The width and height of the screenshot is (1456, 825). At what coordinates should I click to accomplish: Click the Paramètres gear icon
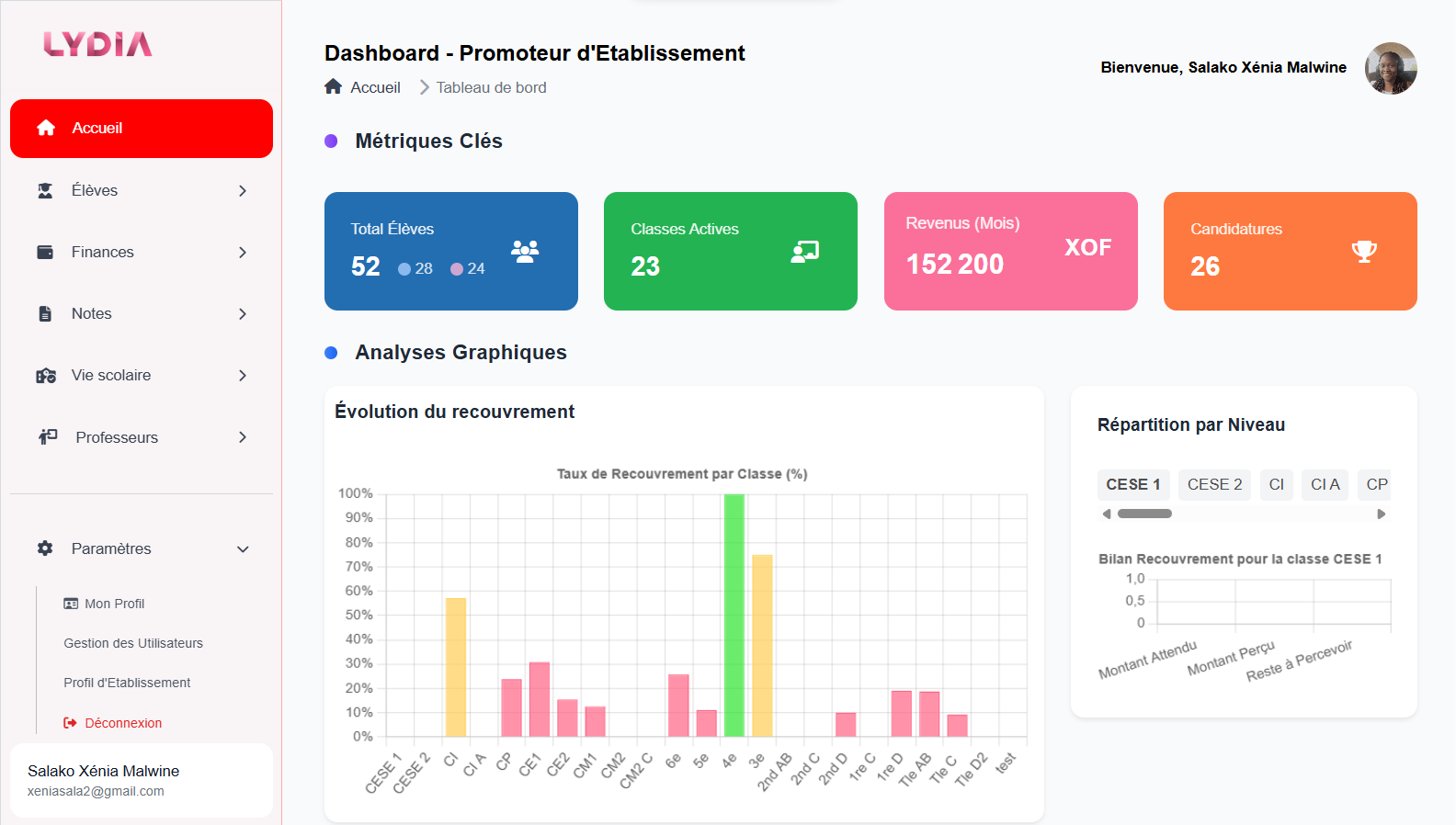point(45,548)
